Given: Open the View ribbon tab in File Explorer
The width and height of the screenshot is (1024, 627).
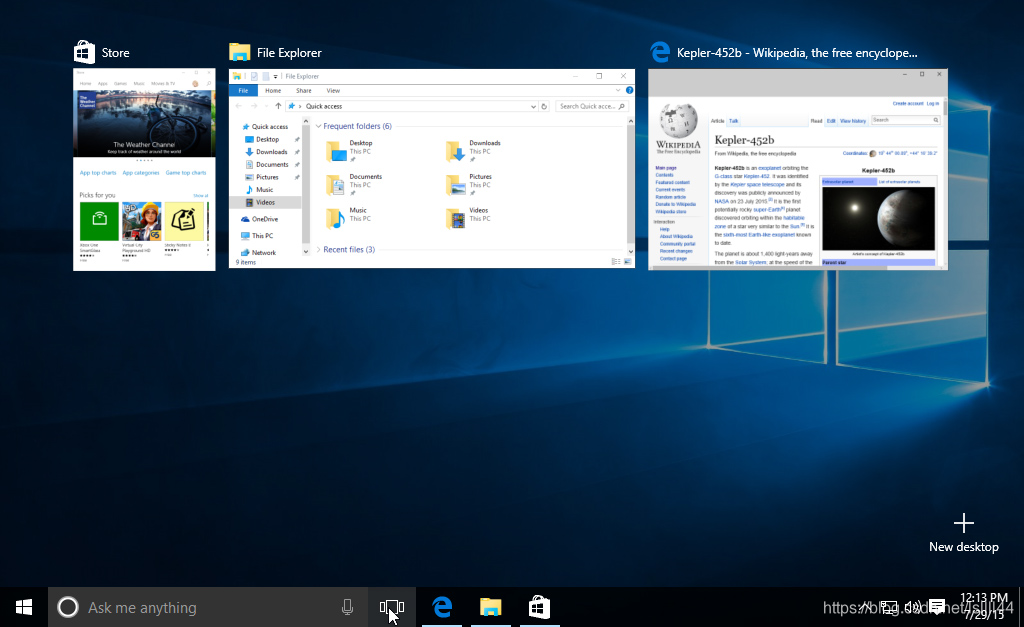Looking at the screenshot, I should pyautogui.click(x=333, y=91).
